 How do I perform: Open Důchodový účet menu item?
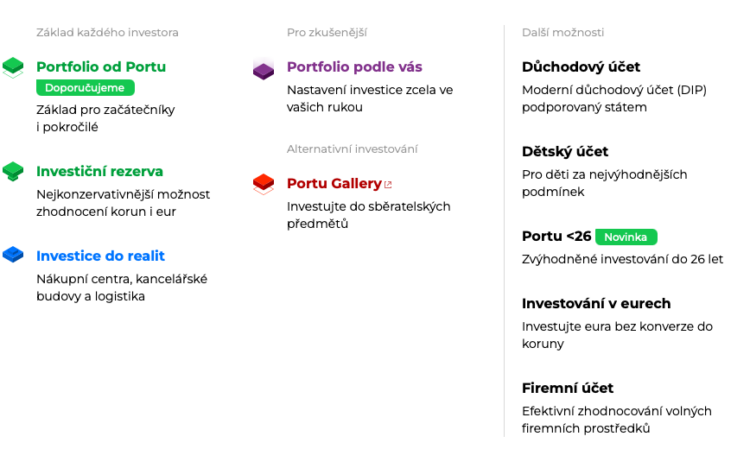click(x=581, y=67)
